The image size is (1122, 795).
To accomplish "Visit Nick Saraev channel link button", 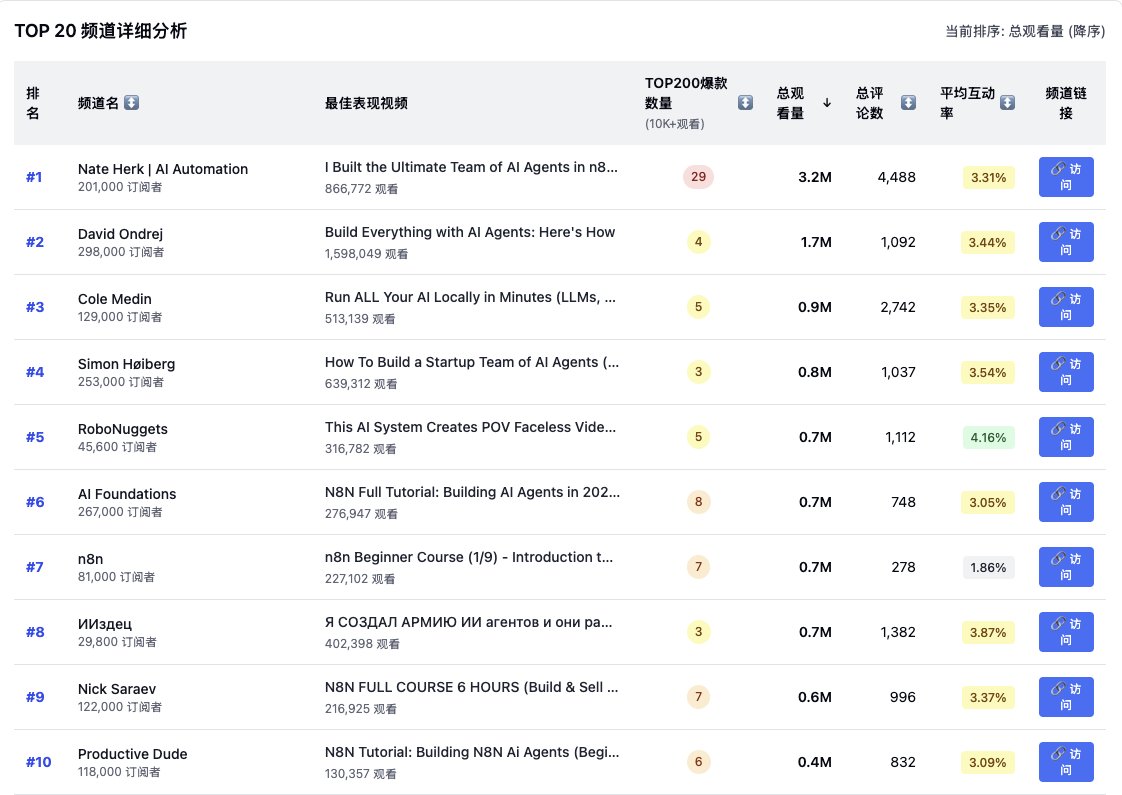I will click(x=1065, y=697).
